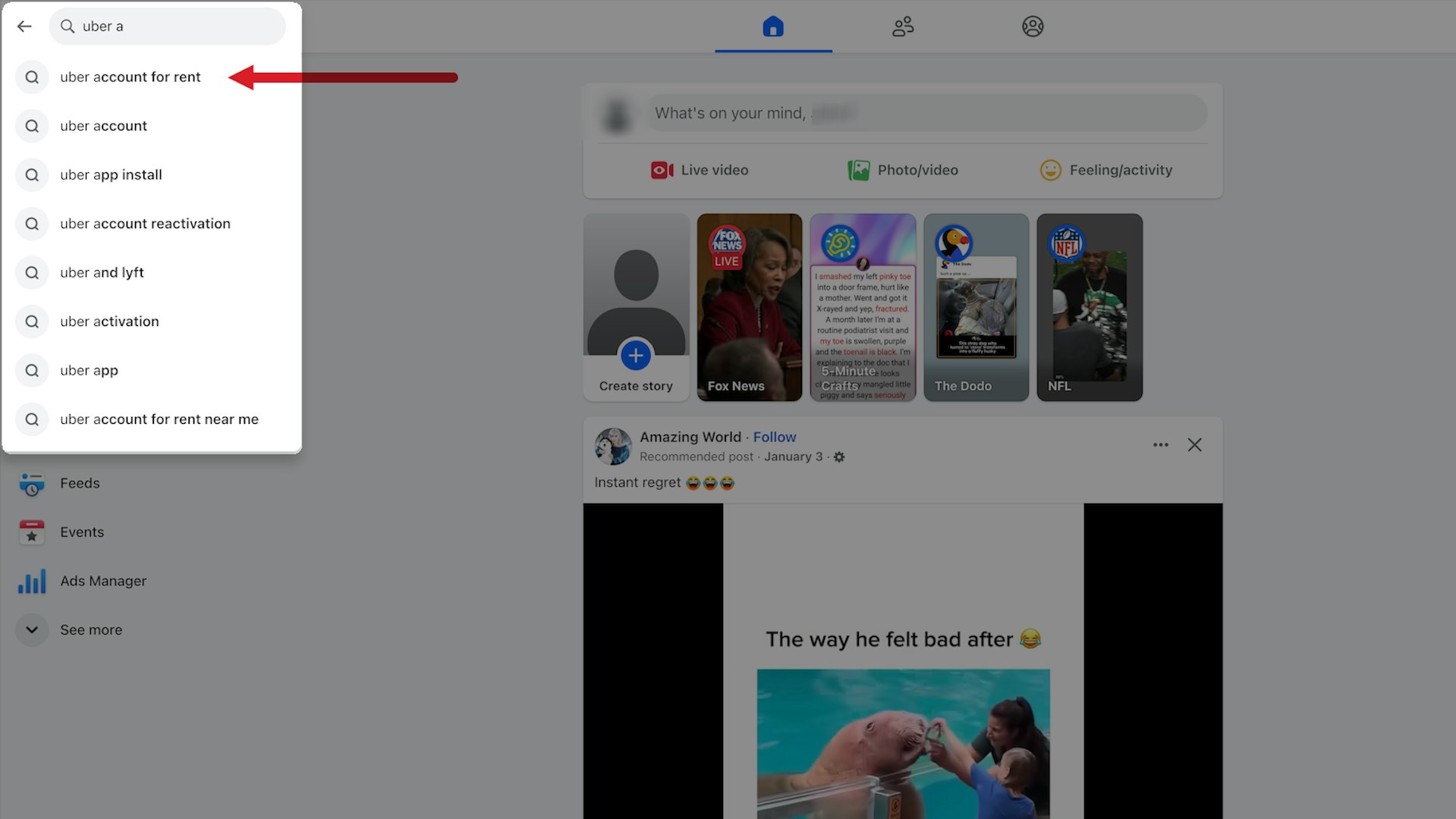
Task: Follow the Amazing World page
Action: coord(775,437)
